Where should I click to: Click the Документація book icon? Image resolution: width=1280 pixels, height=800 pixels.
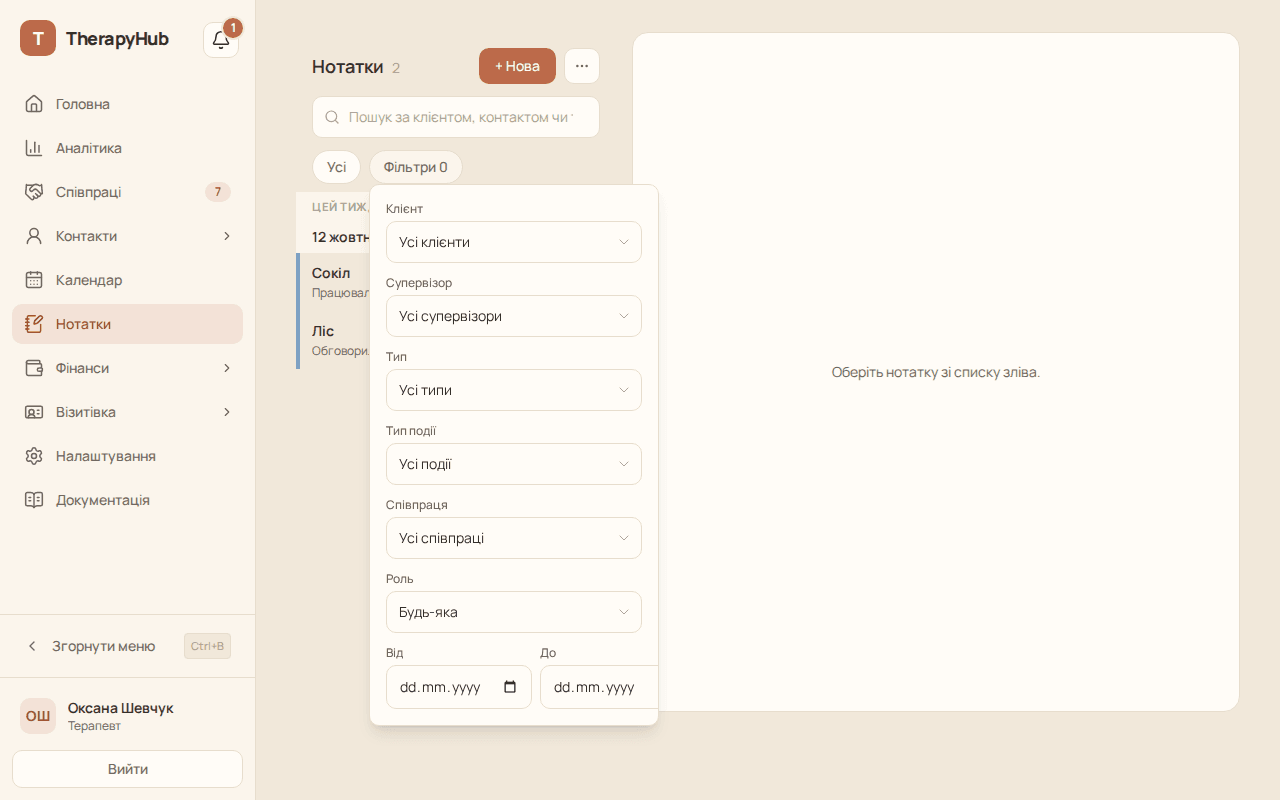pos(34,500)
